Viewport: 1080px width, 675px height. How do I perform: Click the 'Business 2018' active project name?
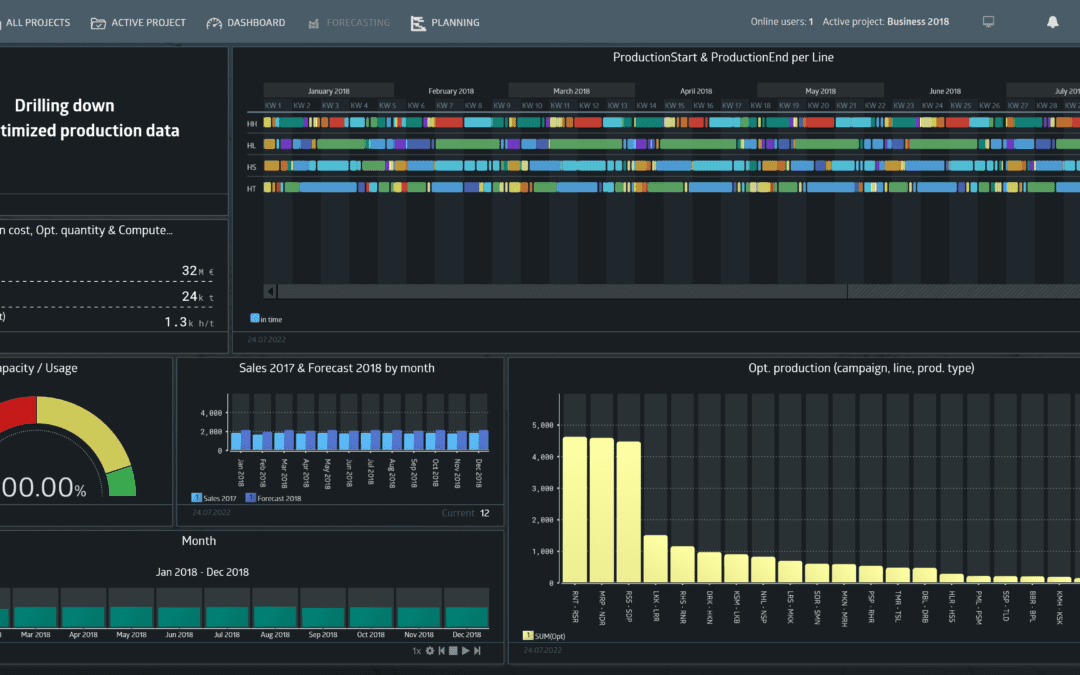coord(918,22)
